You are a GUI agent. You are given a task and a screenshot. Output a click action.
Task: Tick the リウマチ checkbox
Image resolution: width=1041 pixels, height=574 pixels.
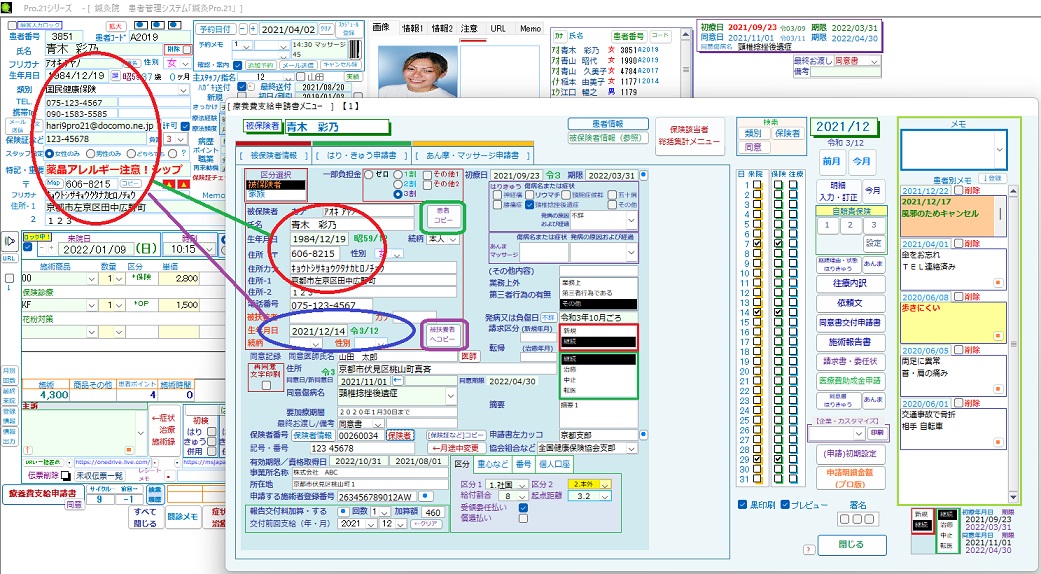click(x=530, y=196)
